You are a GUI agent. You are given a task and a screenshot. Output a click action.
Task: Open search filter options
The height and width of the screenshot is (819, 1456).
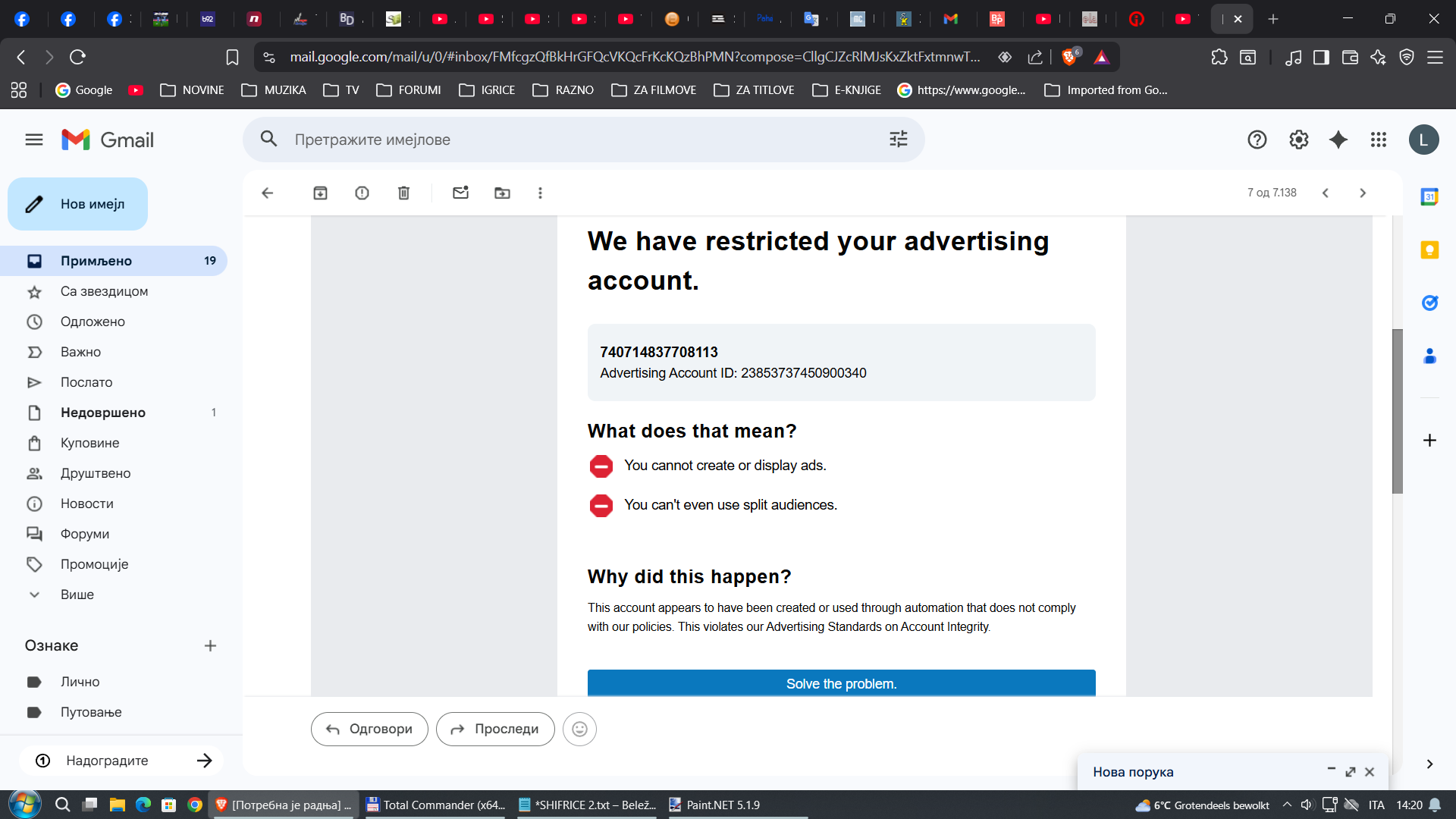[x=898, y=139]
